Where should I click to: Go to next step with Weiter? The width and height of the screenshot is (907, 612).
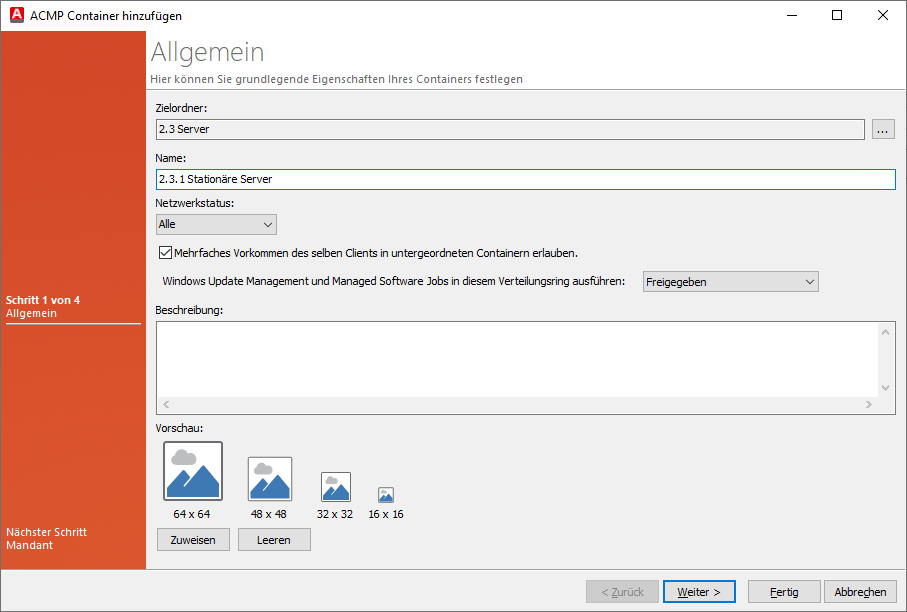pos(699,592)
